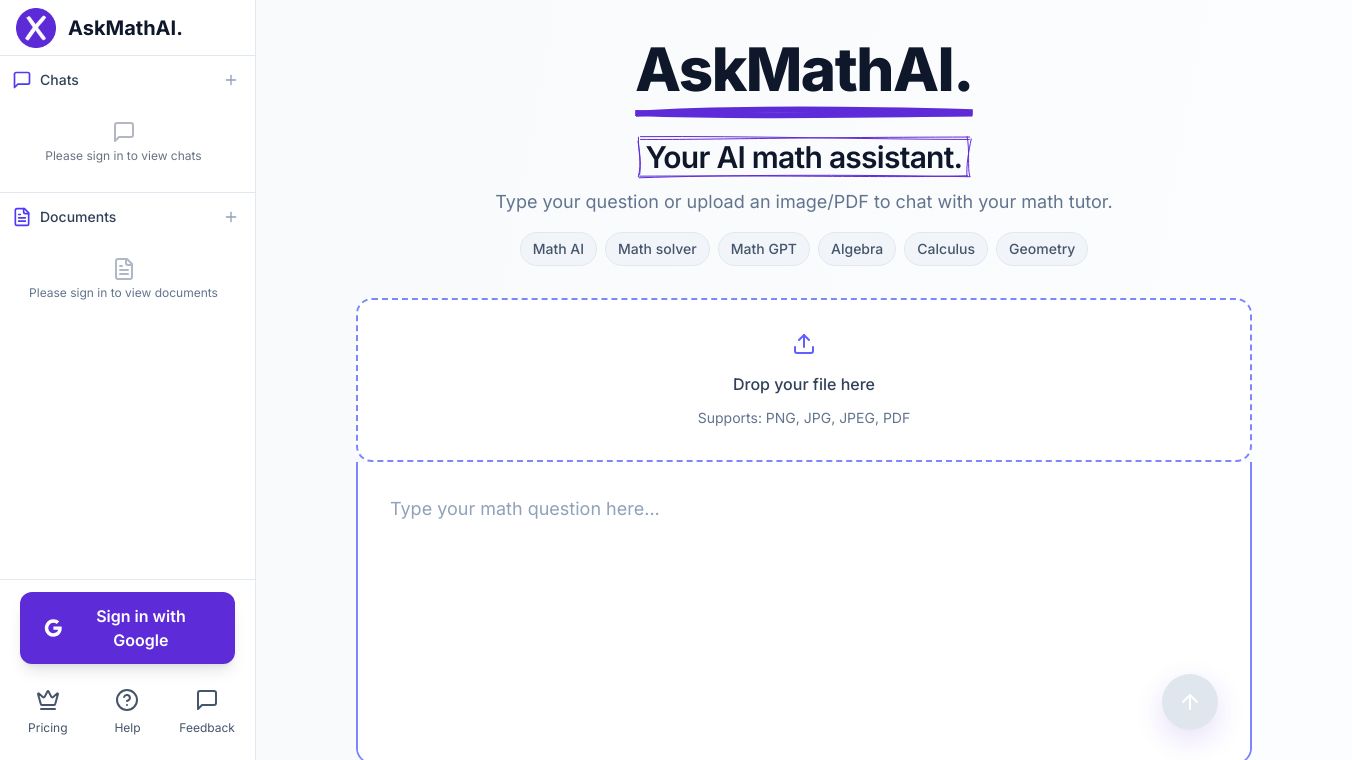Open Help via question mark icon
Viewport: 1352px width, 760px height.
127,700
